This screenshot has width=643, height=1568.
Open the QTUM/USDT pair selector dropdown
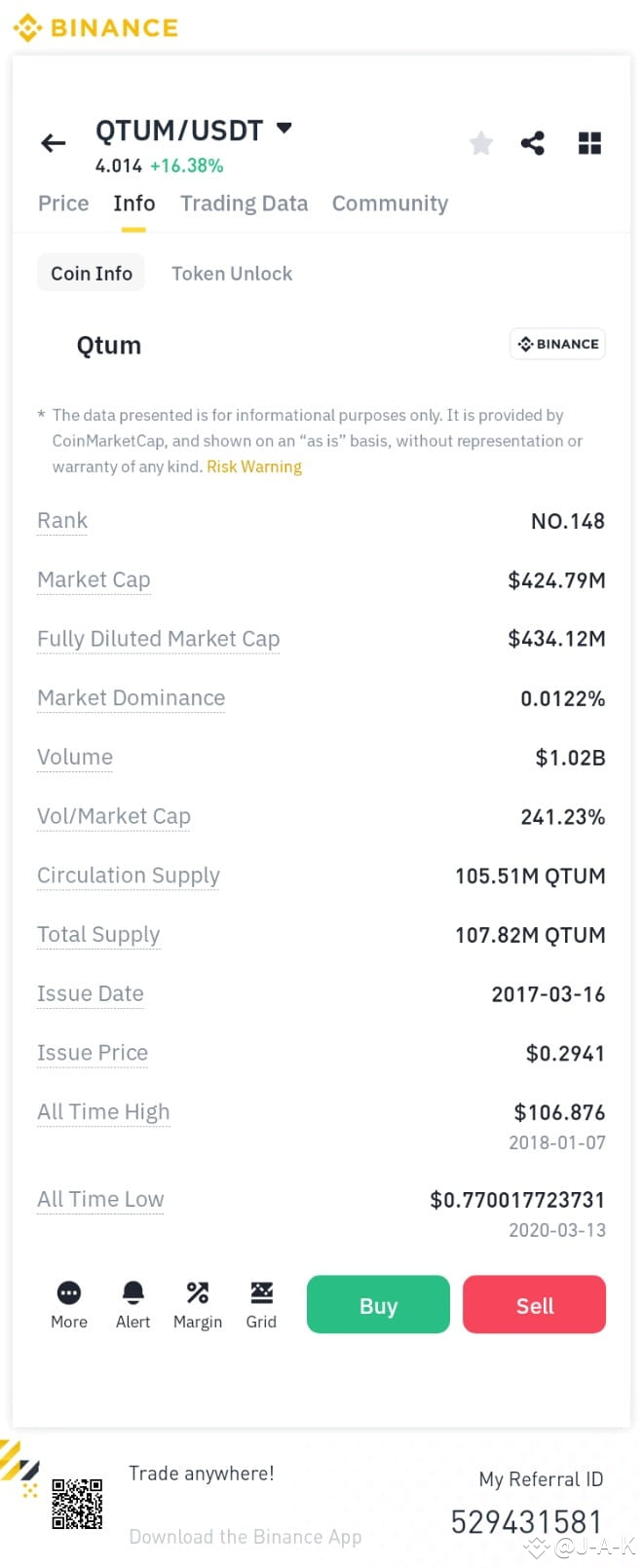283,127
